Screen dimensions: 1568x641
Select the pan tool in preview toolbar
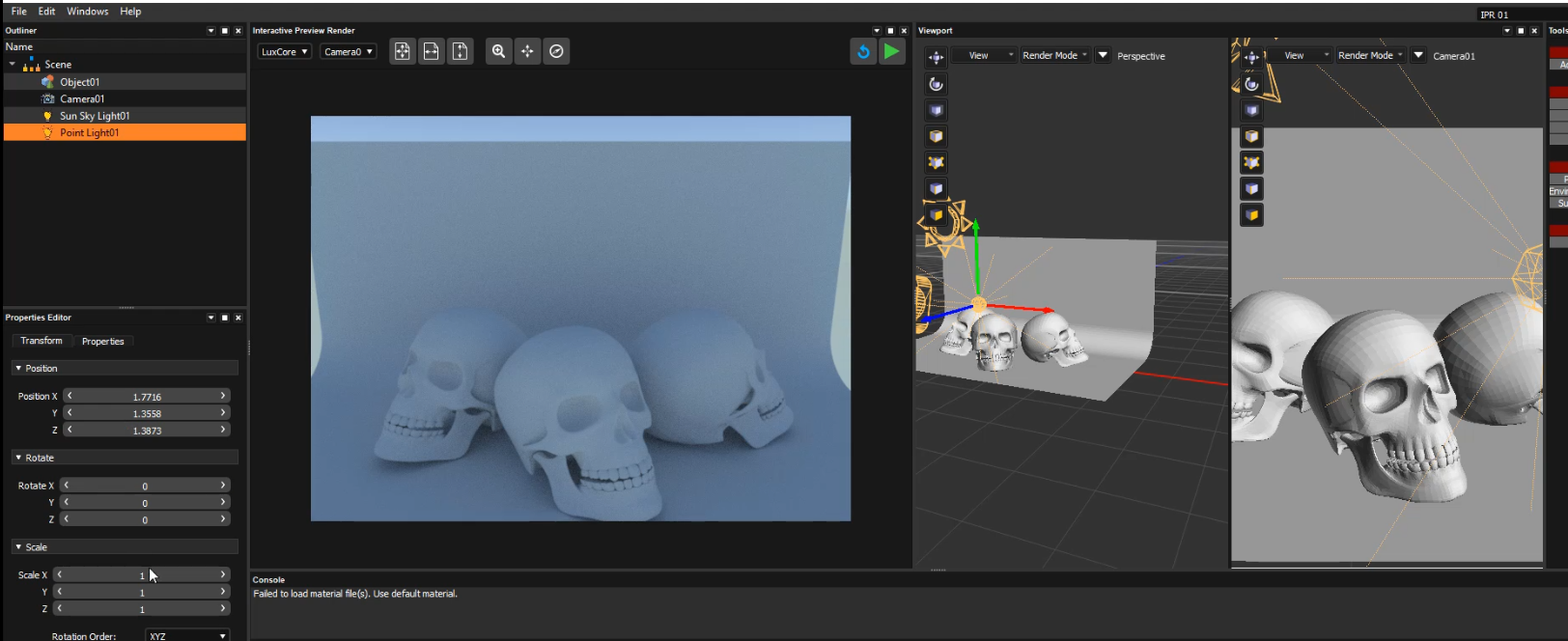pos(527,52)
